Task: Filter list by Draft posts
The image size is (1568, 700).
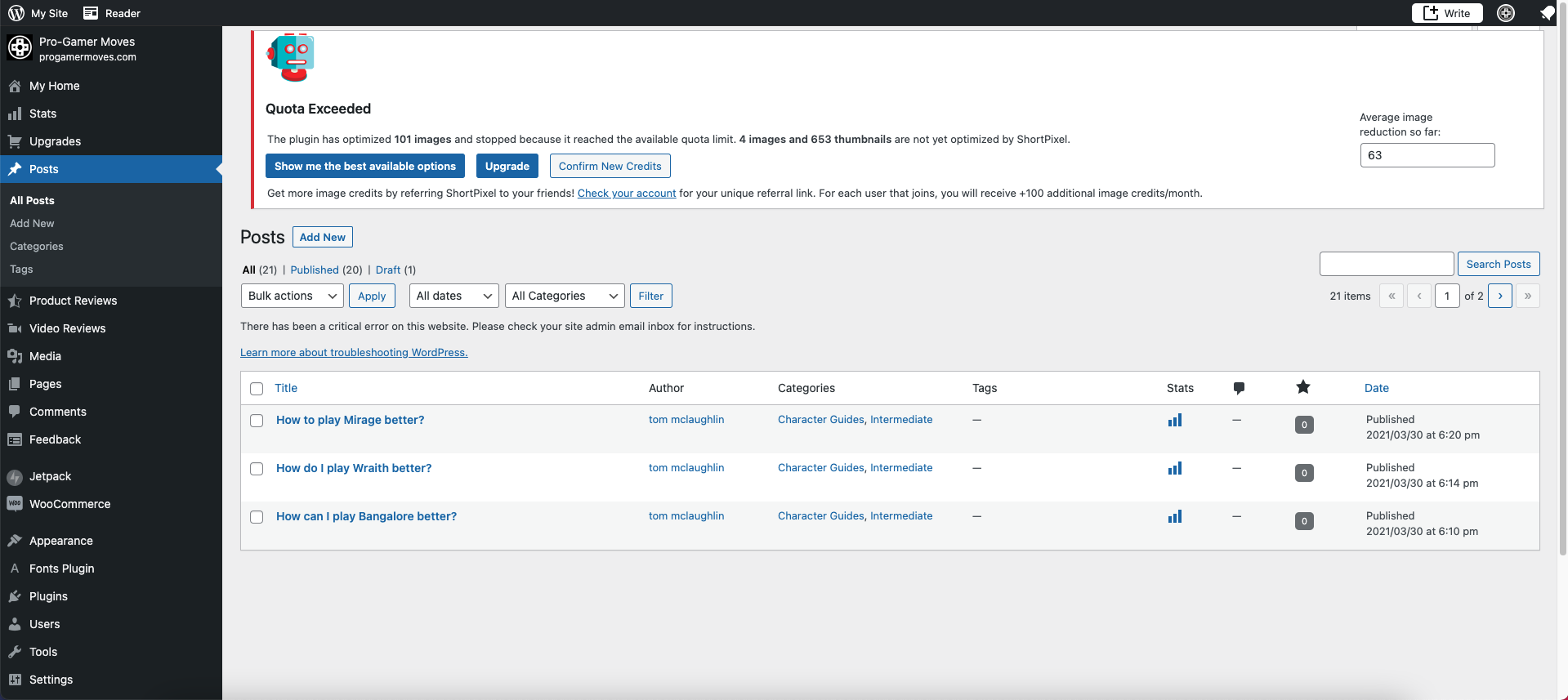Action: point(388,270)
